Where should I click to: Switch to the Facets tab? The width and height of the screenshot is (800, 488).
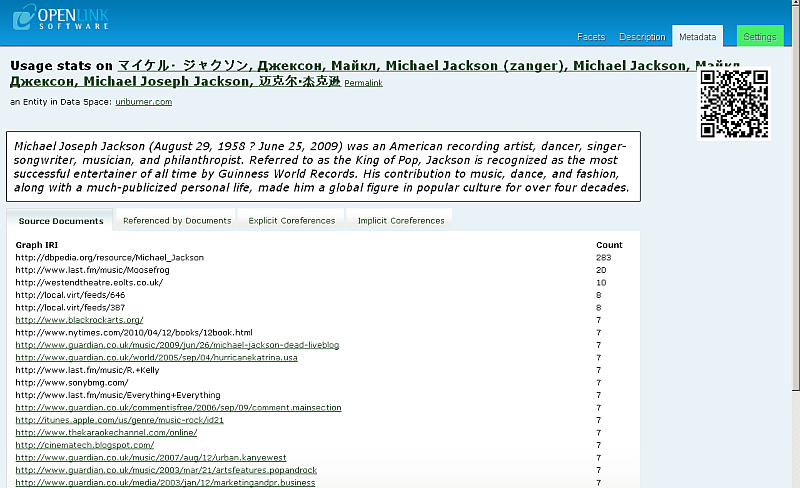pyautogui.click(x=591, y=37)
